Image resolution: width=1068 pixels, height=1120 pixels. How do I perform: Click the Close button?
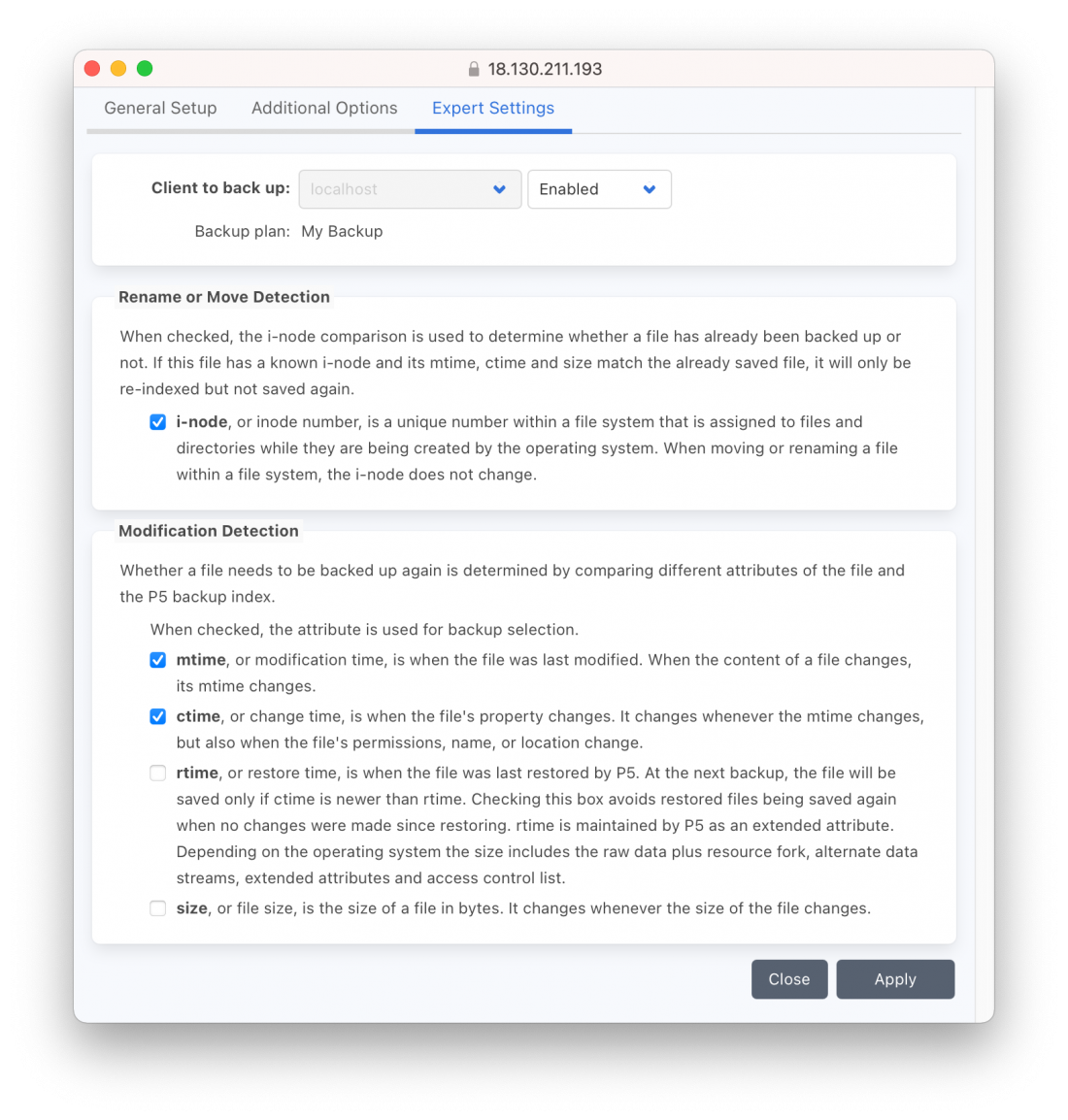coord(789,979)
